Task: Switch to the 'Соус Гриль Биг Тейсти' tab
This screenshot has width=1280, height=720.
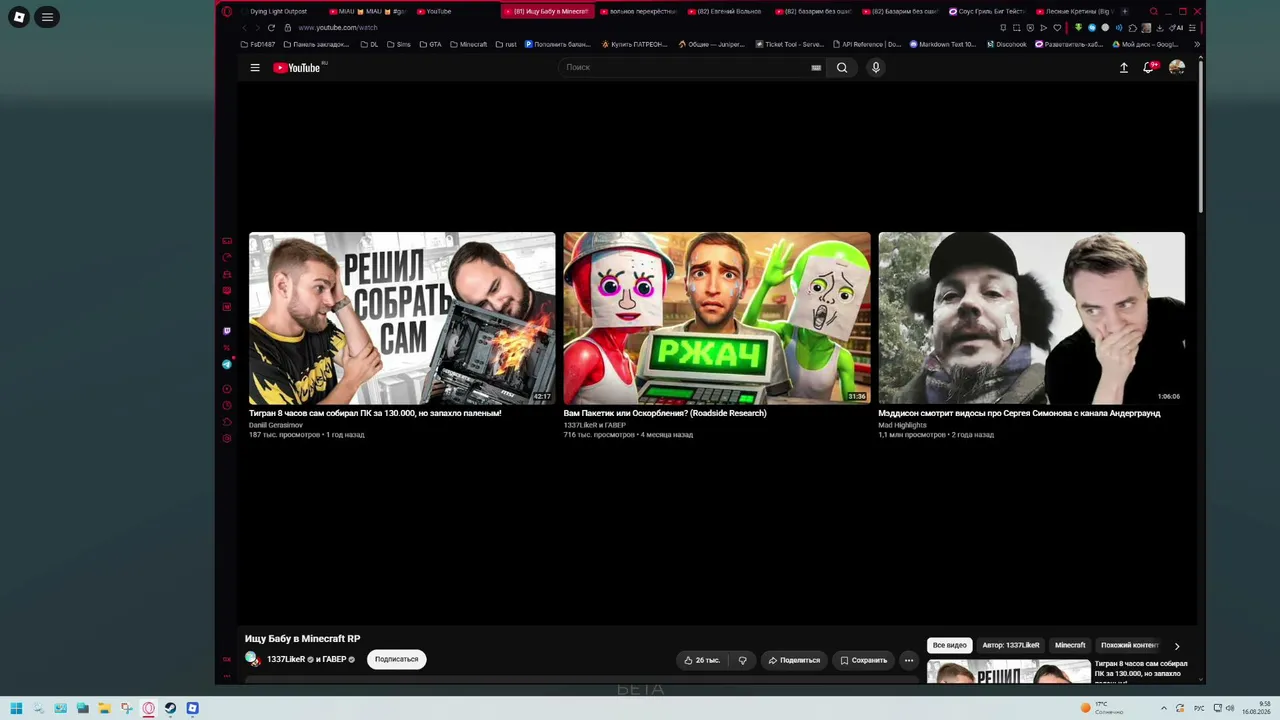Action: pyautogui.click(x=986, y=12)
